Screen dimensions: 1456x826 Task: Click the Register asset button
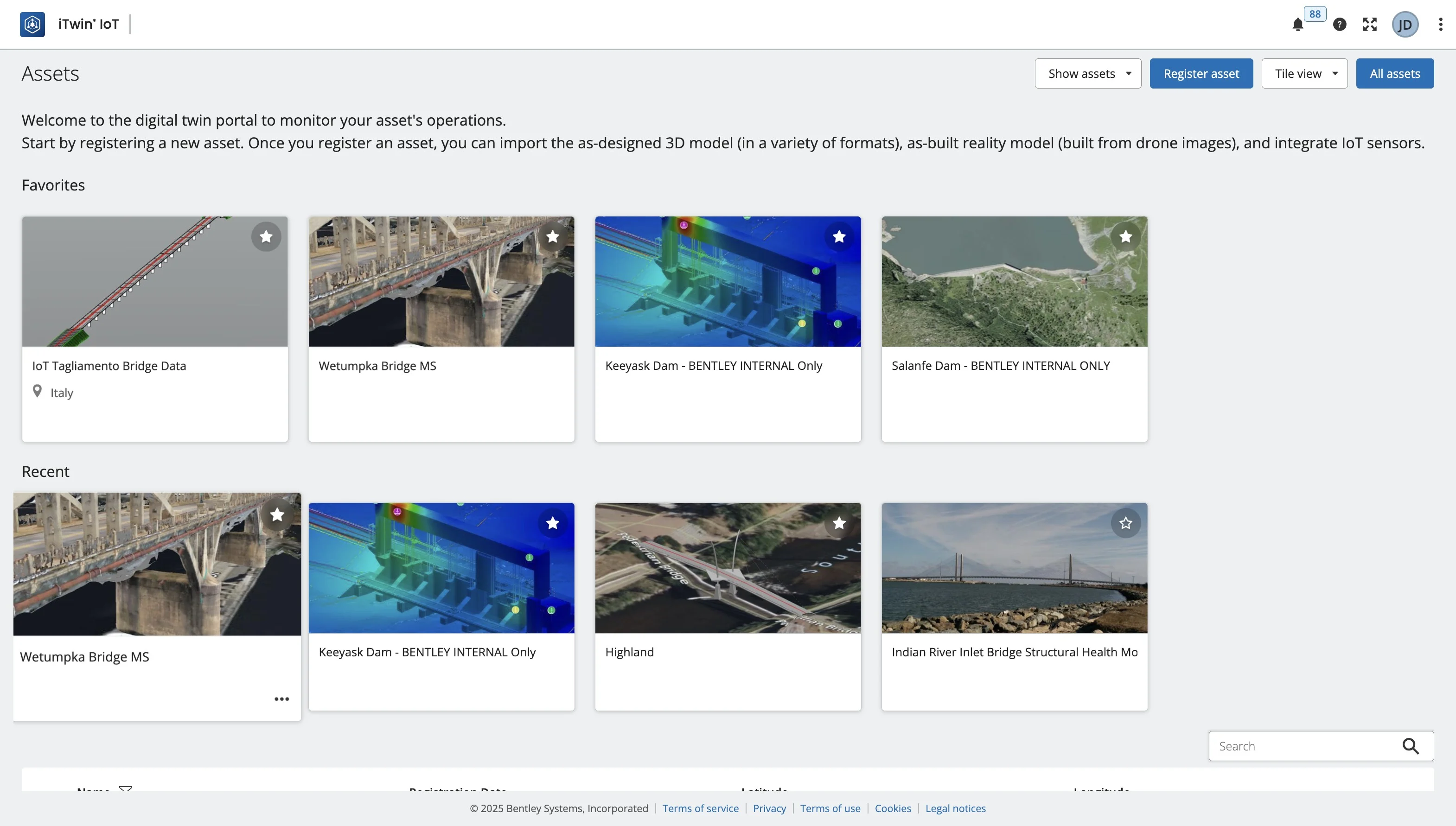1201,74
